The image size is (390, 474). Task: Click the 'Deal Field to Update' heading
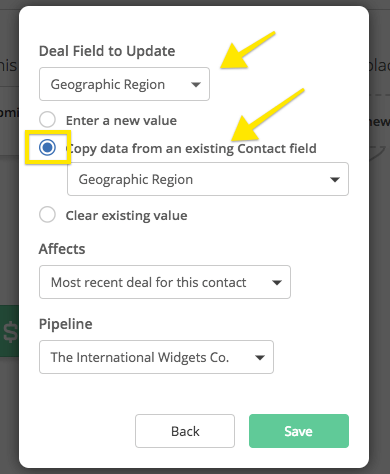pos(107,51)
